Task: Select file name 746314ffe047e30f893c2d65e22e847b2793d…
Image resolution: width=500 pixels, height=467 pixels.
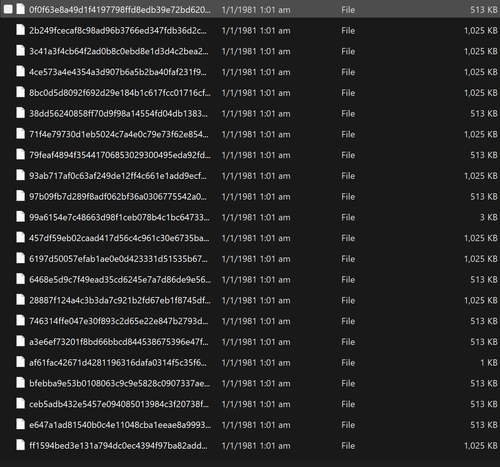Action: pyautogui.click(x=119, y=321)
